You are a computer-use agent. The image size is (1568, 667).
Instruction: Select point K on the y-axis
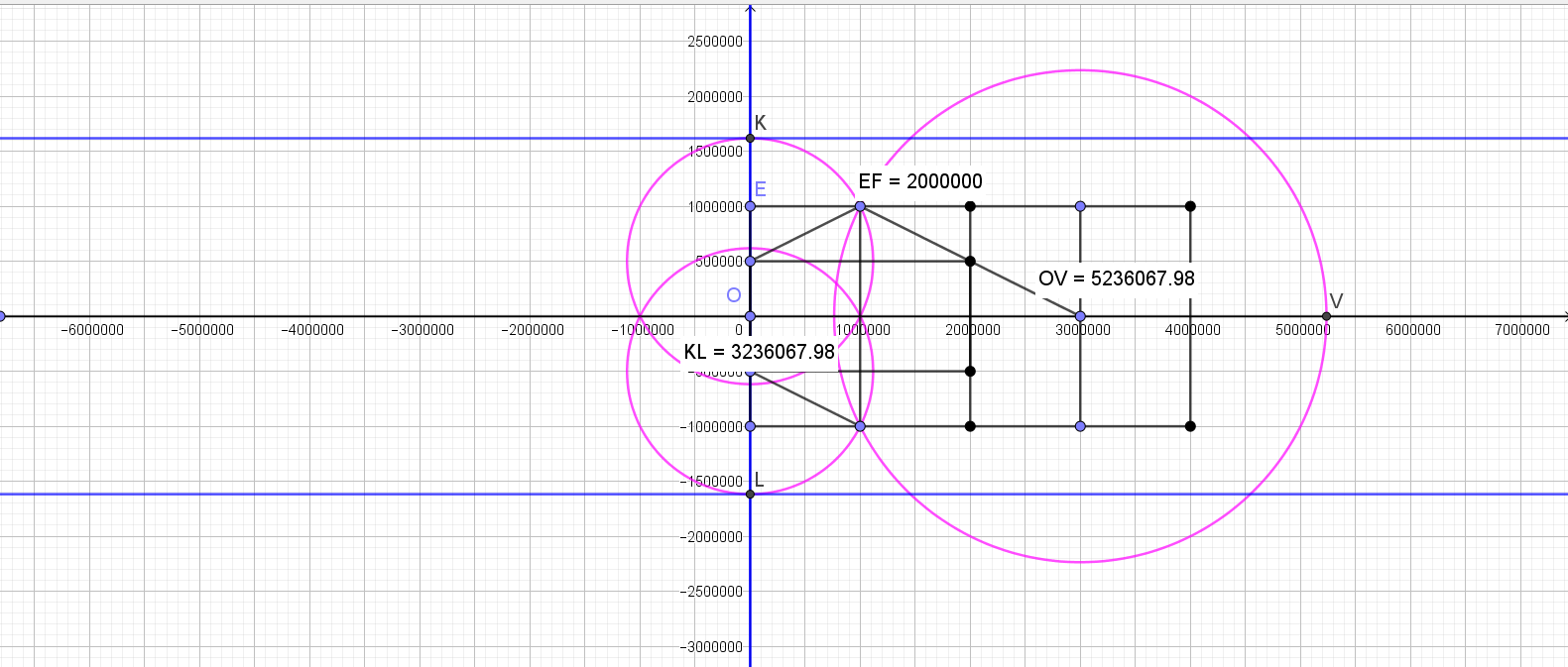point(750,138)
